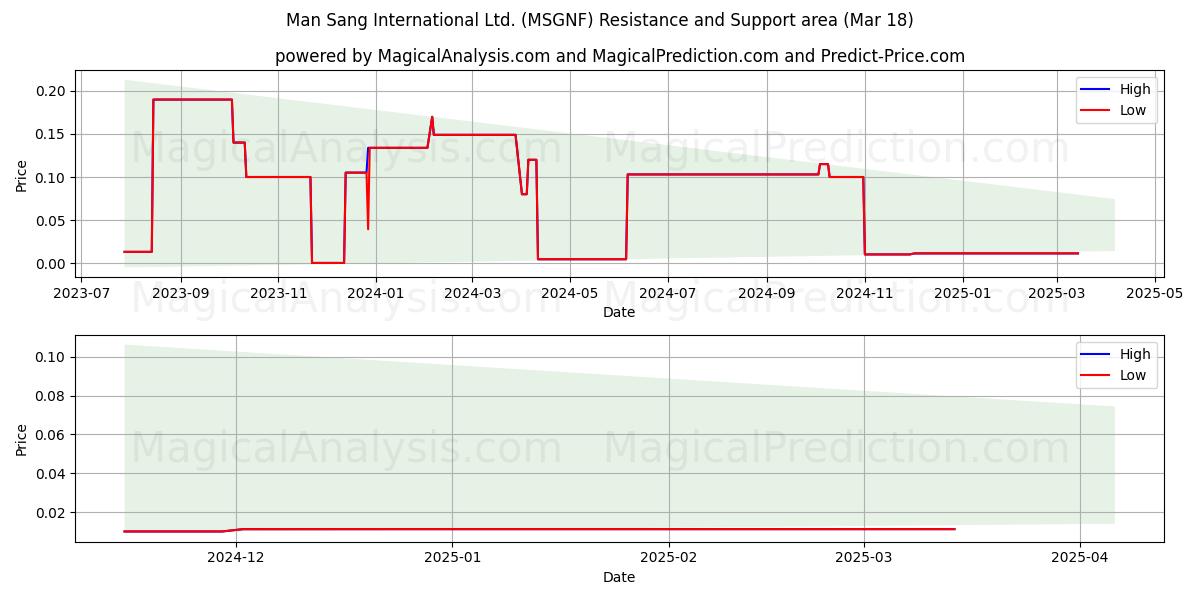Click the '2024-05' x-axis label on the top chart

(569, 293)
